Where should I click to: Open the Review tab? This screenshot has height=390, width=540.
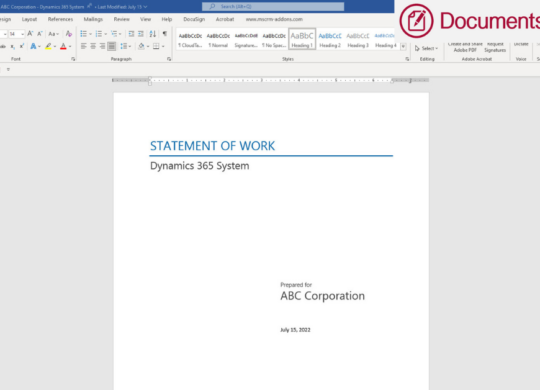(122, 19)
